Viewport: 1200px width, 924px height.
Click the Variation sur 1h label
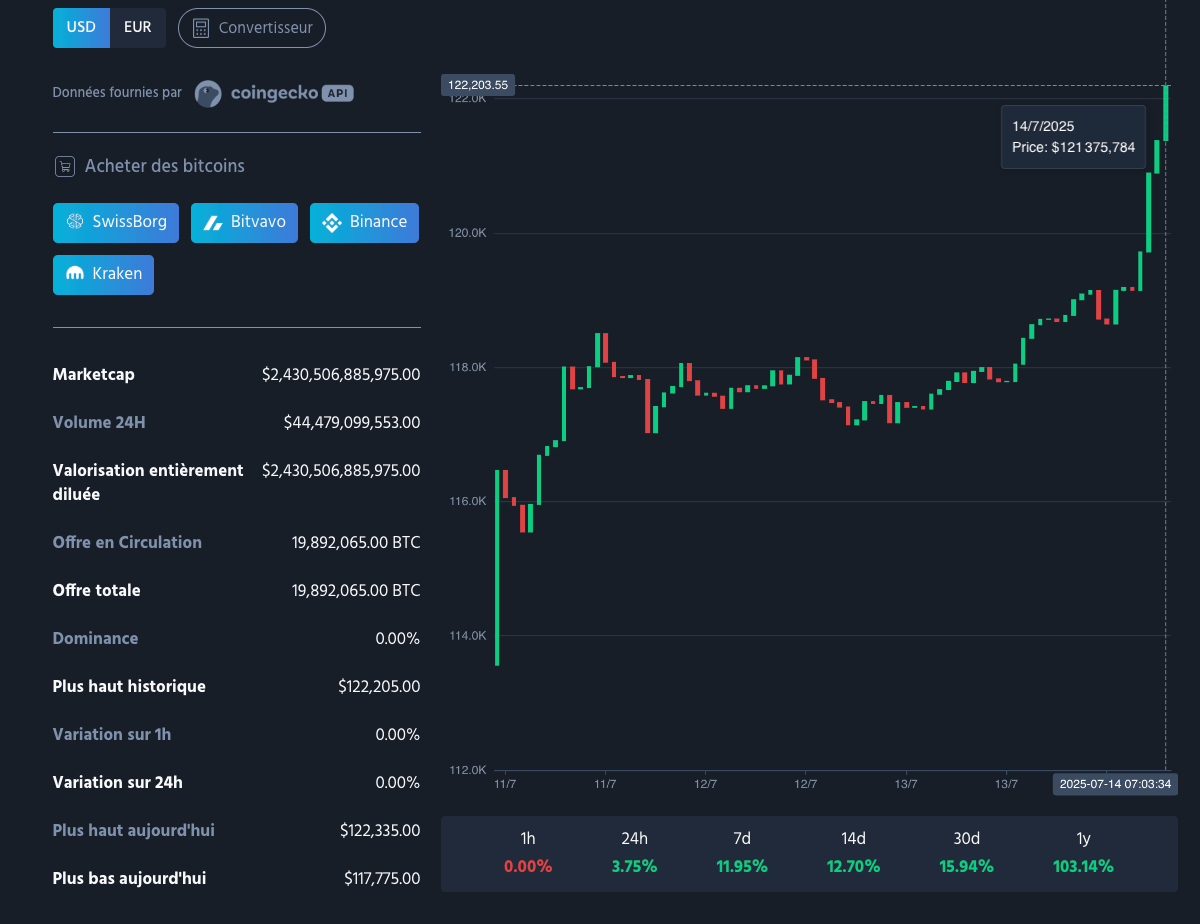point(112,734)
